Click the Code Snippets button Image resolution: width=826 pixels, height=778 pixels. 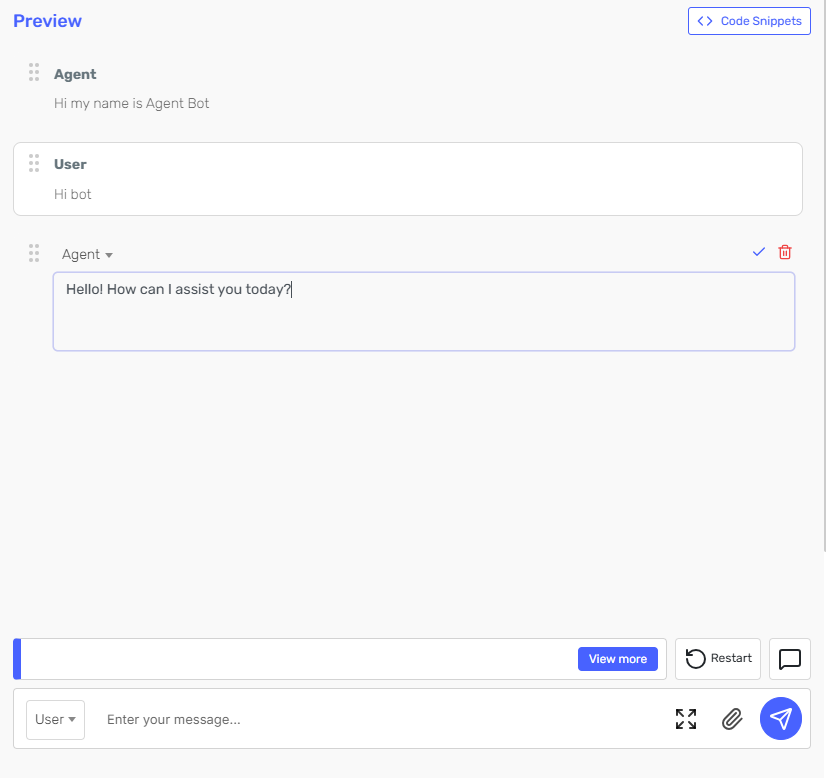749,21
